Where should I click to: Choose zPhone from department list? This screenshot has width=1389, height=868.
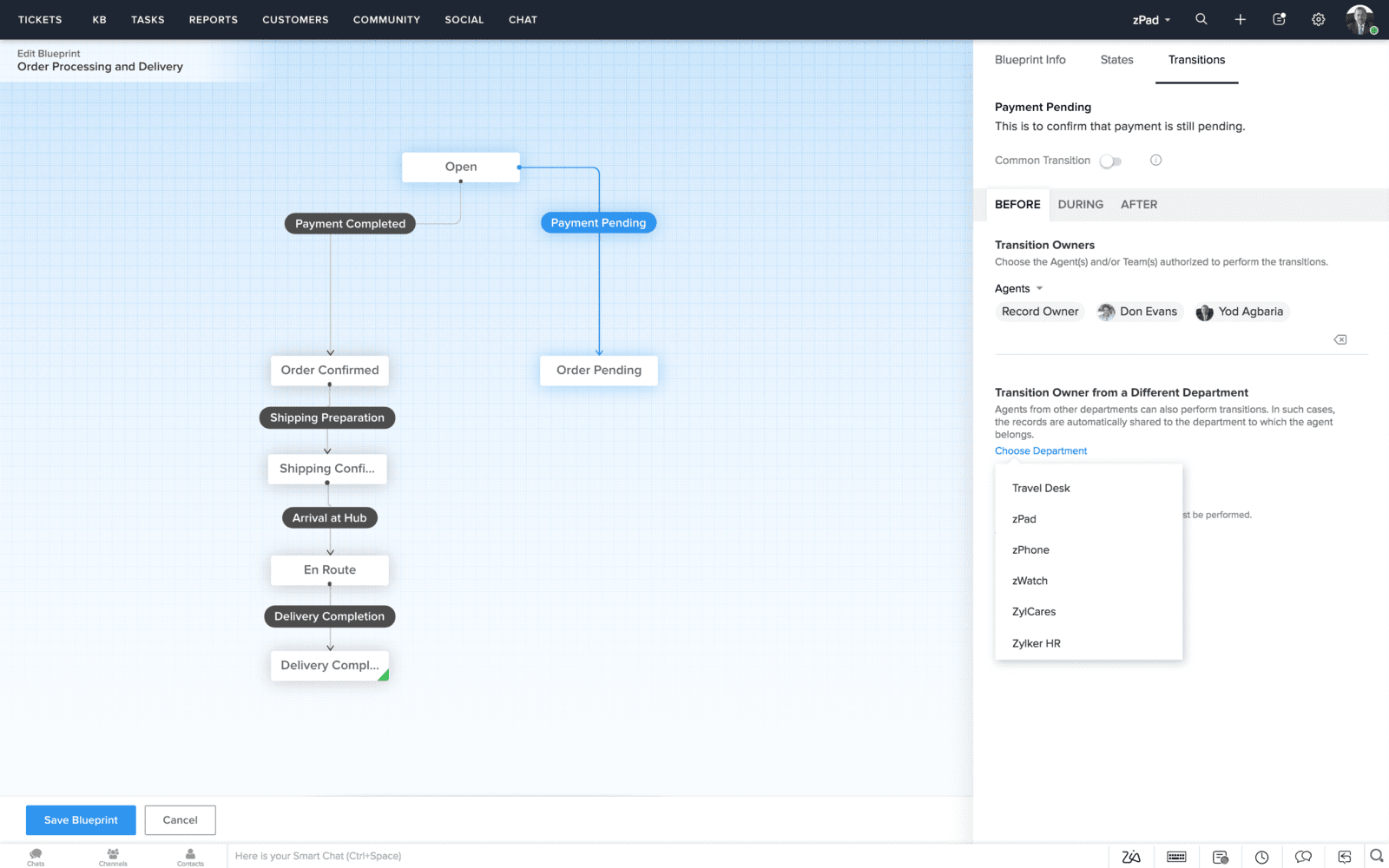click(1089, 550)
